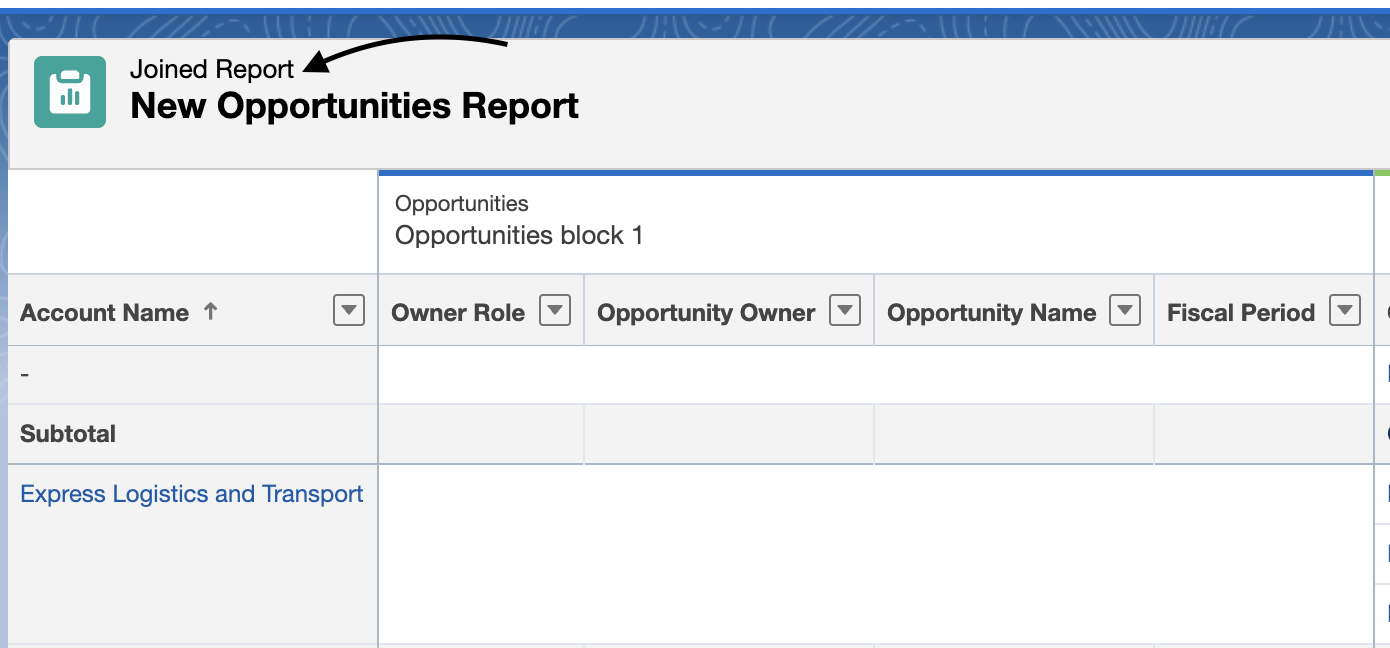Select the Owner Role column header
This screenshot has width=1390, height=648.
point(458,311)
